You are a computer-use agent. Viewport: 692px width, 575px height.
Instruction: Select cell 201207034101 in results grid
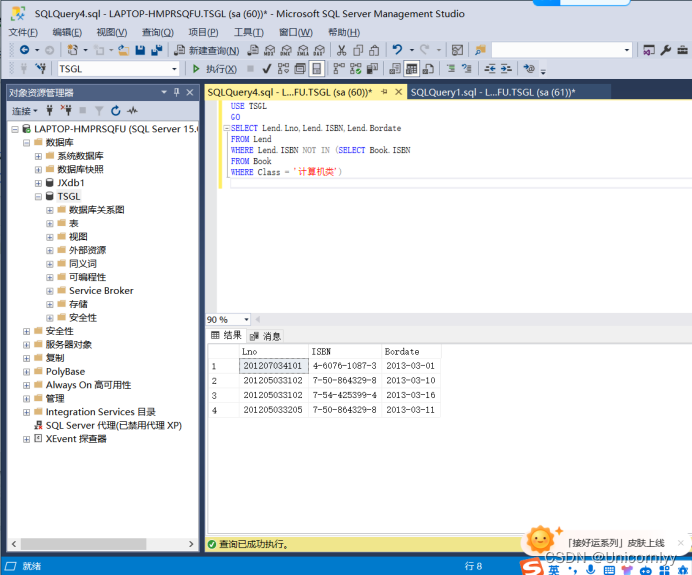274,366
